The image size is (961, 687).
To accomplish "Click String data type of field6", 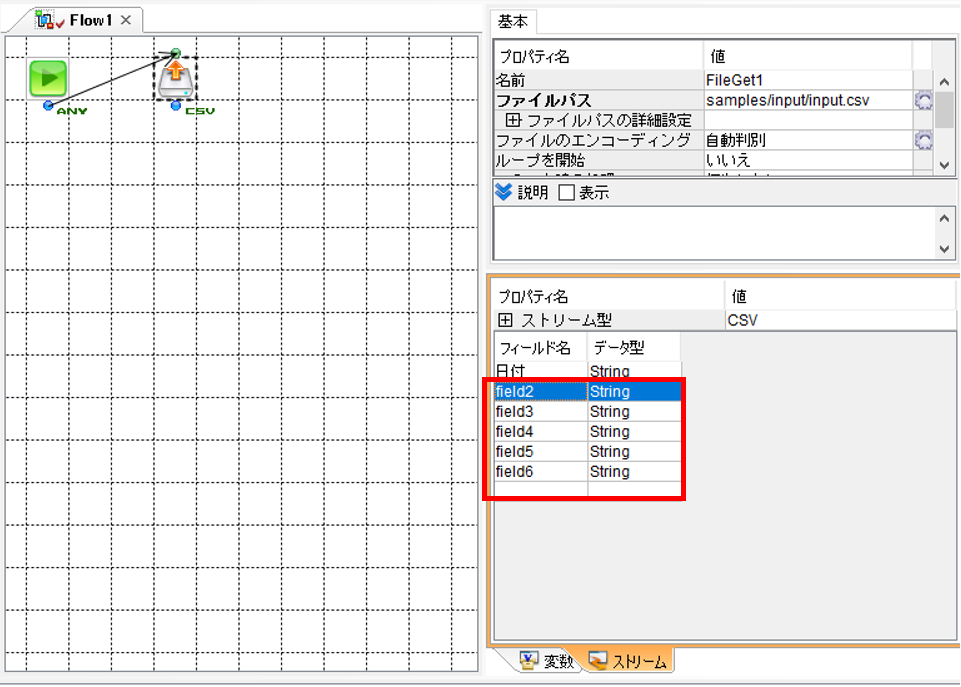I will [x=634, y=472].
